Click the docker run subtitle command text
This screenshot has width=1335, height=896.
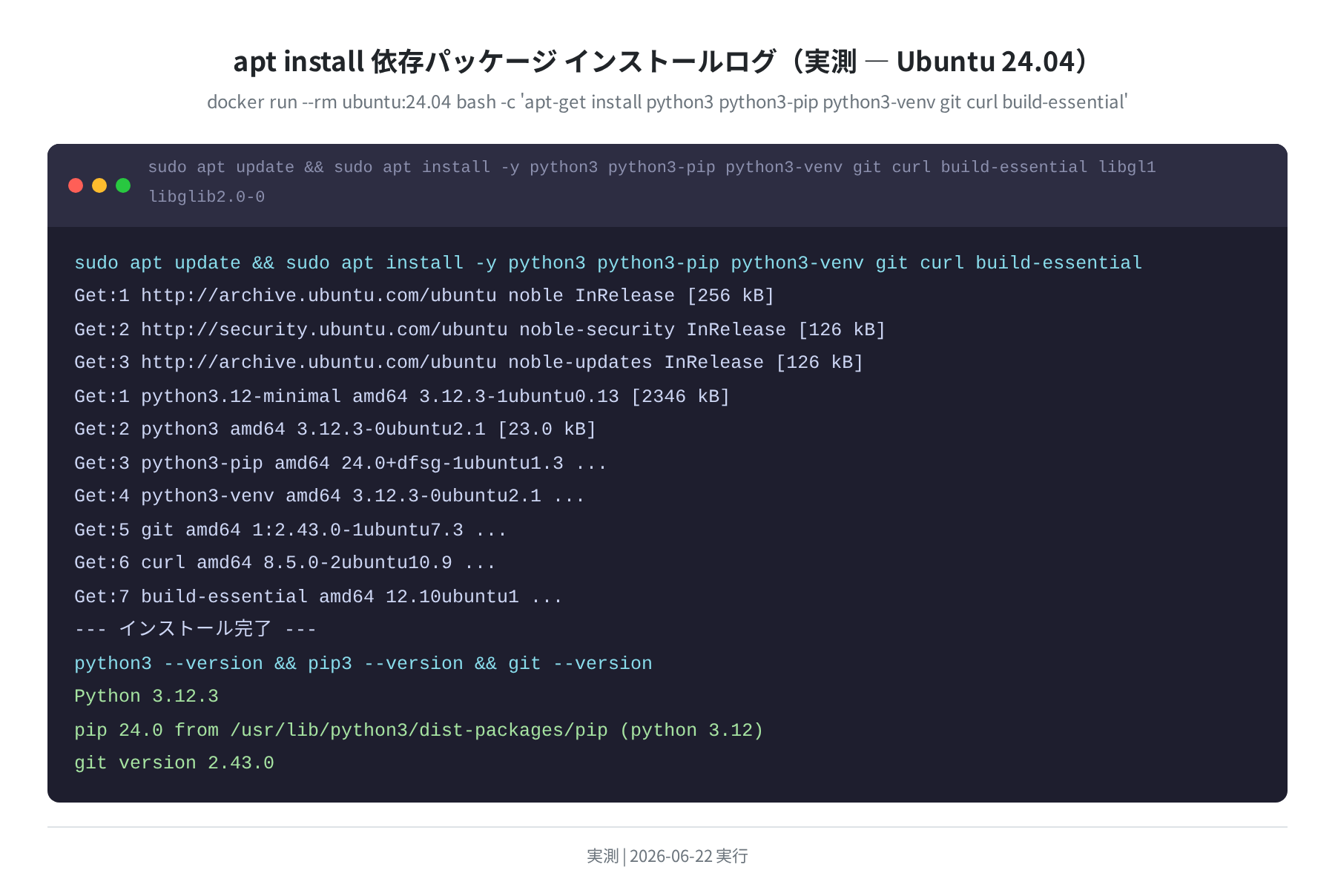click(667, 102)
